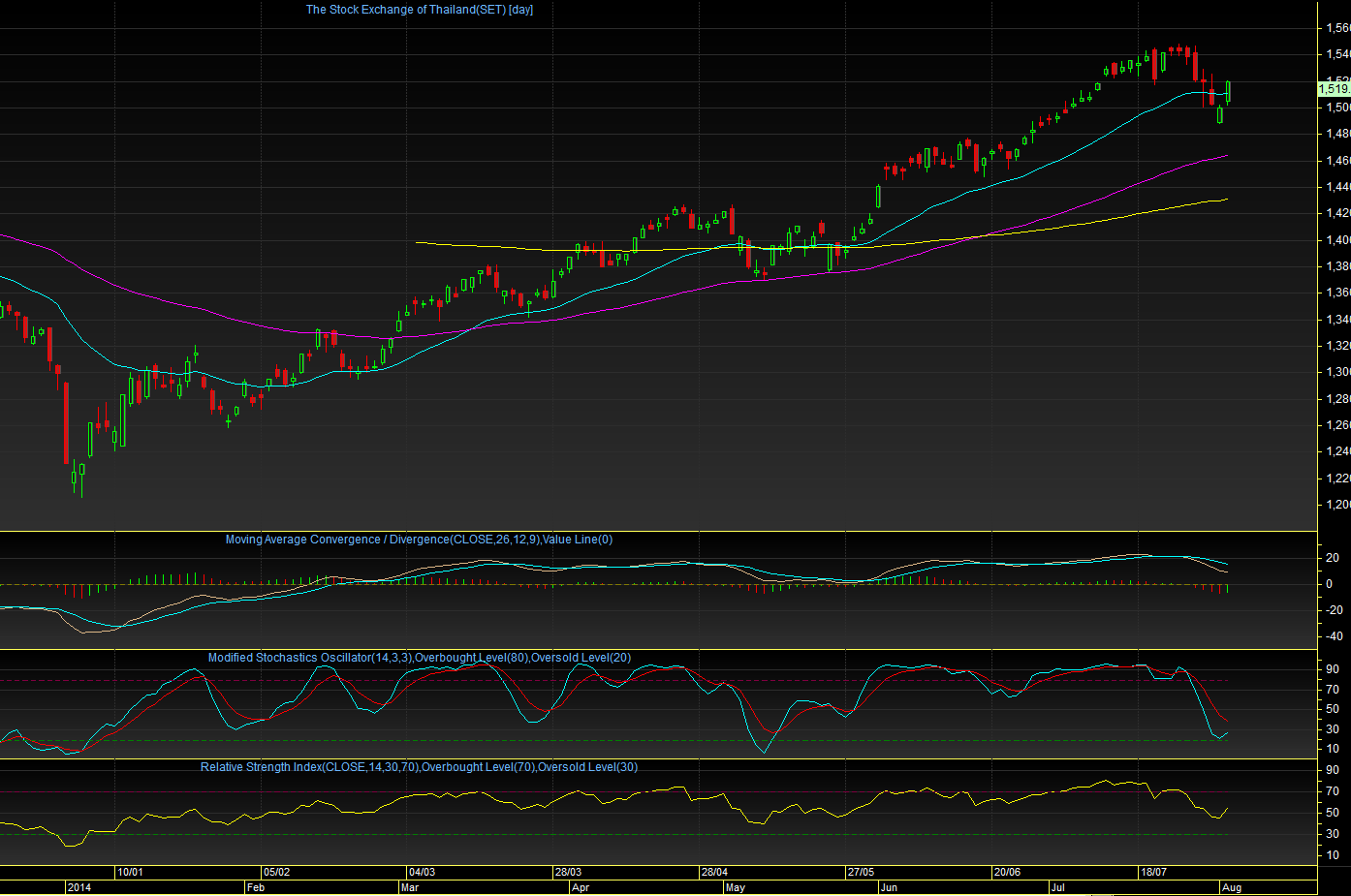Click the 18/07 date marker on time axis
The image size is (1351, 896).
click(x=1153, y=872)
